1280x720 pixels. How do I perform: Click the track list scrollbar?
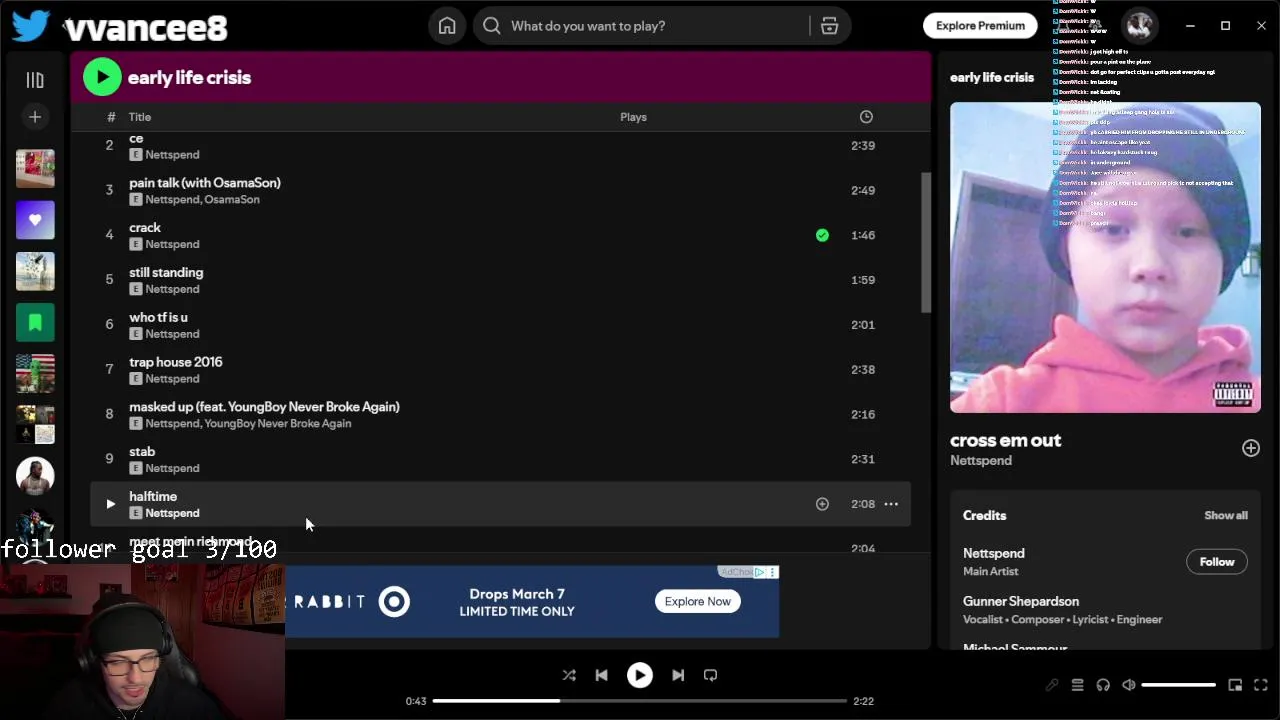925,242
